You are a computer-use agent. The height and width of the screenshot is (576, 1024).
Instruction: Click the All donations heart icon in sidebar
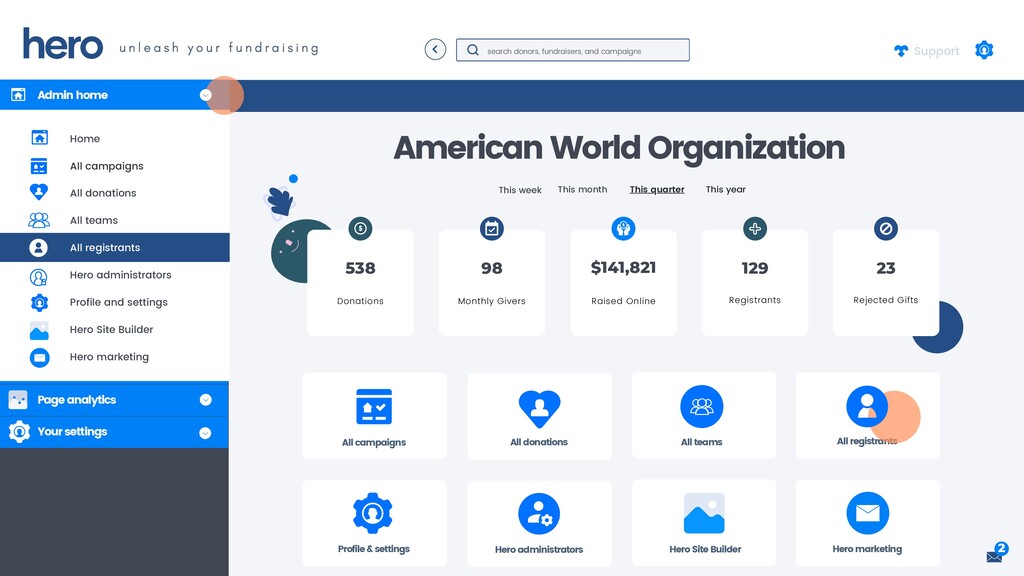coord(39,193)
